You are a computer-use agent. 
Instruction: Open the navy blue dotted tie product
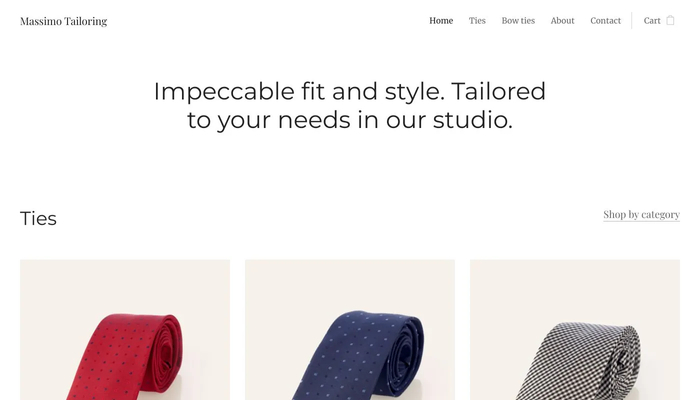350,329
